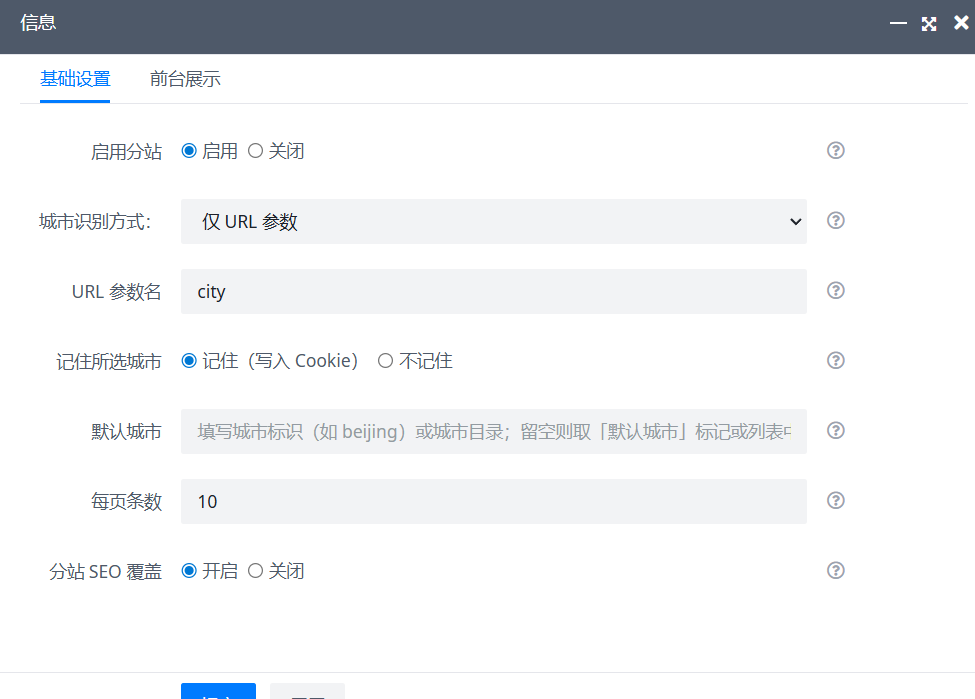975x699 pixels.
Task: Open help icon for 启用分站
Action: 836,150
